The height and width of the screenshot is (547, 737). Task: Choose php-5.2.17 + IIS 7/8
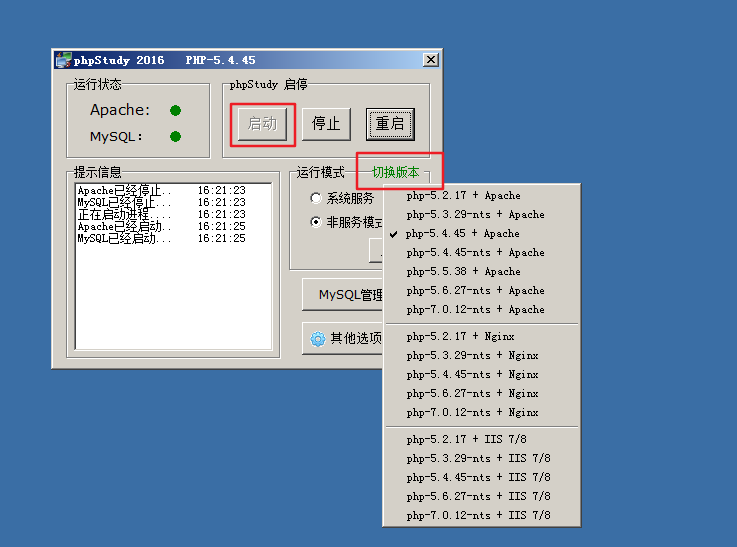coord(482,439)
